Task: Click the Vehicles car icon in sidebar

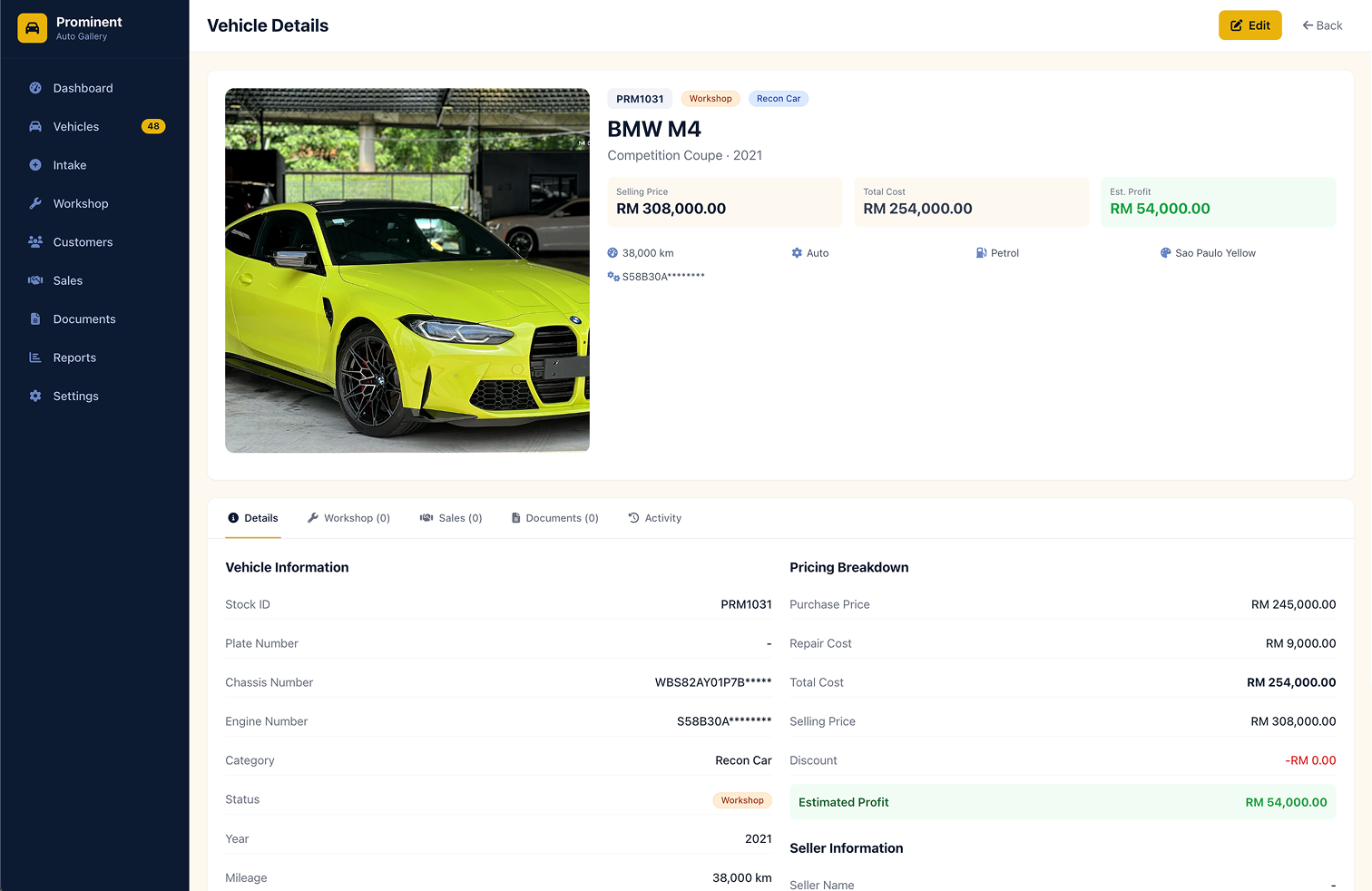Action: point(35,127)
